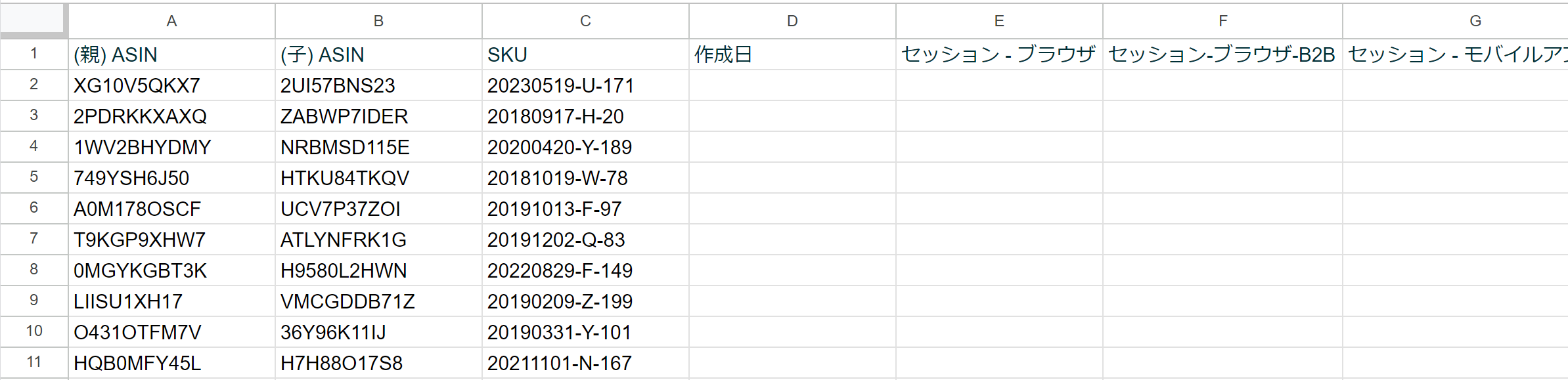
Task: Select cell with ZABWP7IDER
Action: coord(378,116)
